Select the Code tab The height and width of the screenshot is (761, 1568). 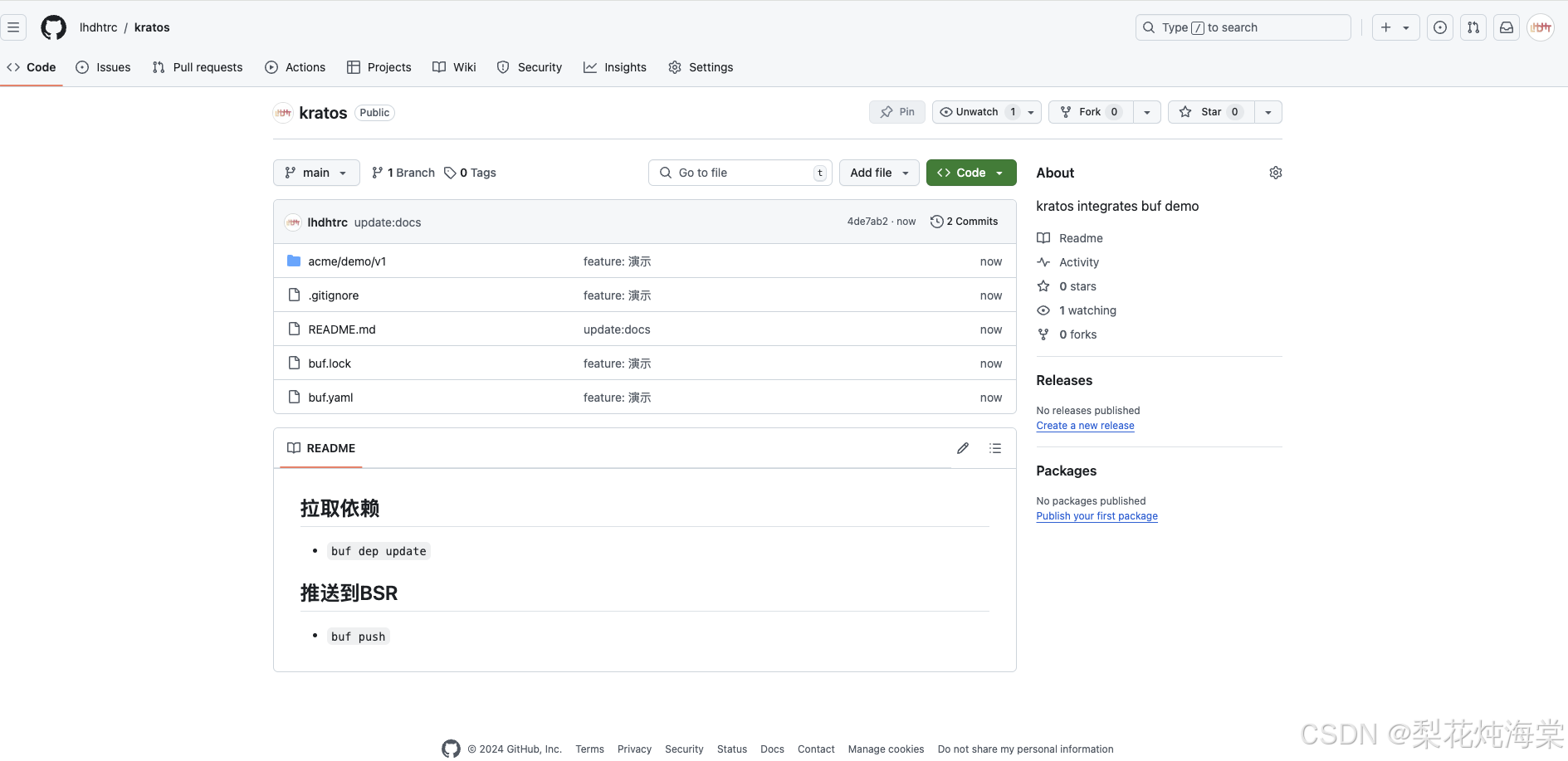[x=32, y=67]
